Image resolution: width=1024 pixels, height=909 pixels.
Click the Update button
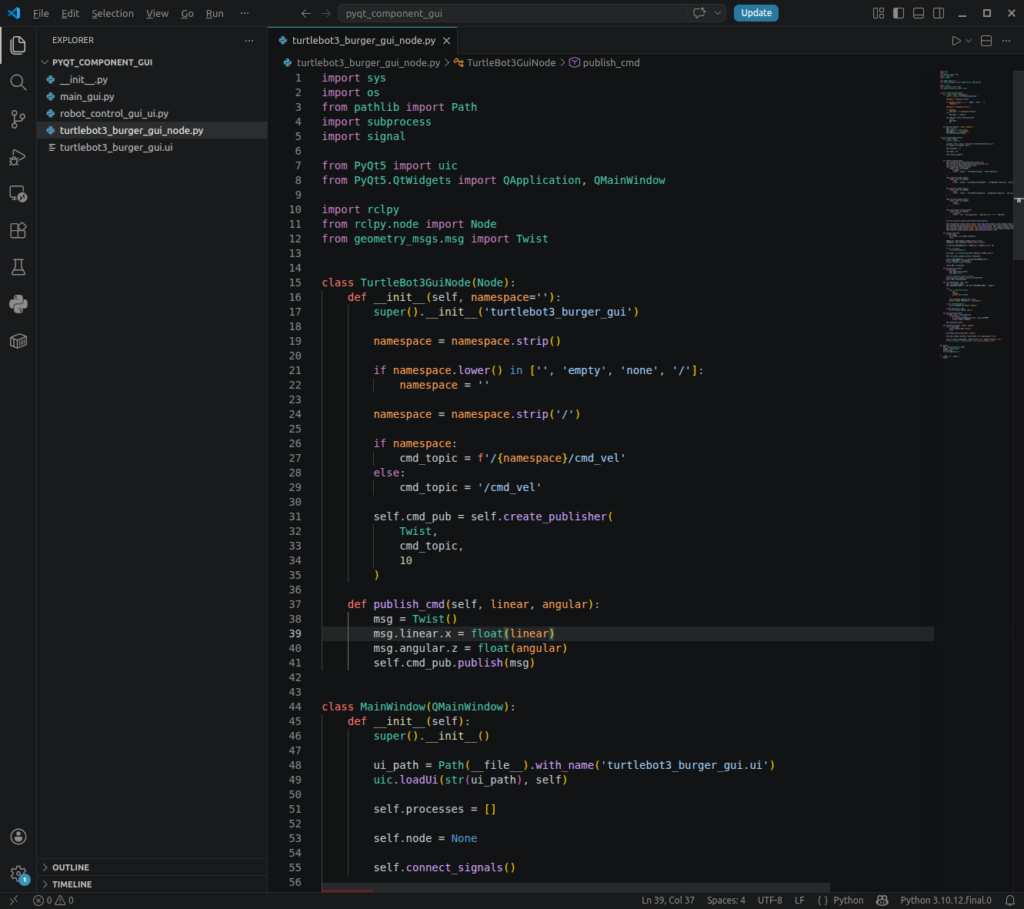click(756, 13)
